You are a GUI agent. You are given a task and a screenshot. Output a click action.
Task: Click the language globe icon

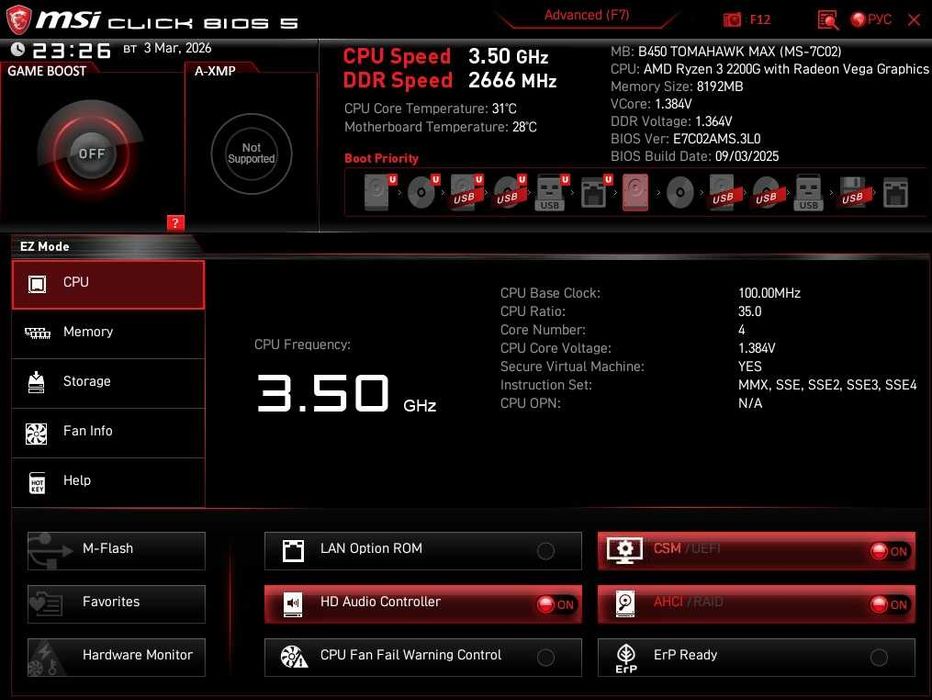coord(857,20)
